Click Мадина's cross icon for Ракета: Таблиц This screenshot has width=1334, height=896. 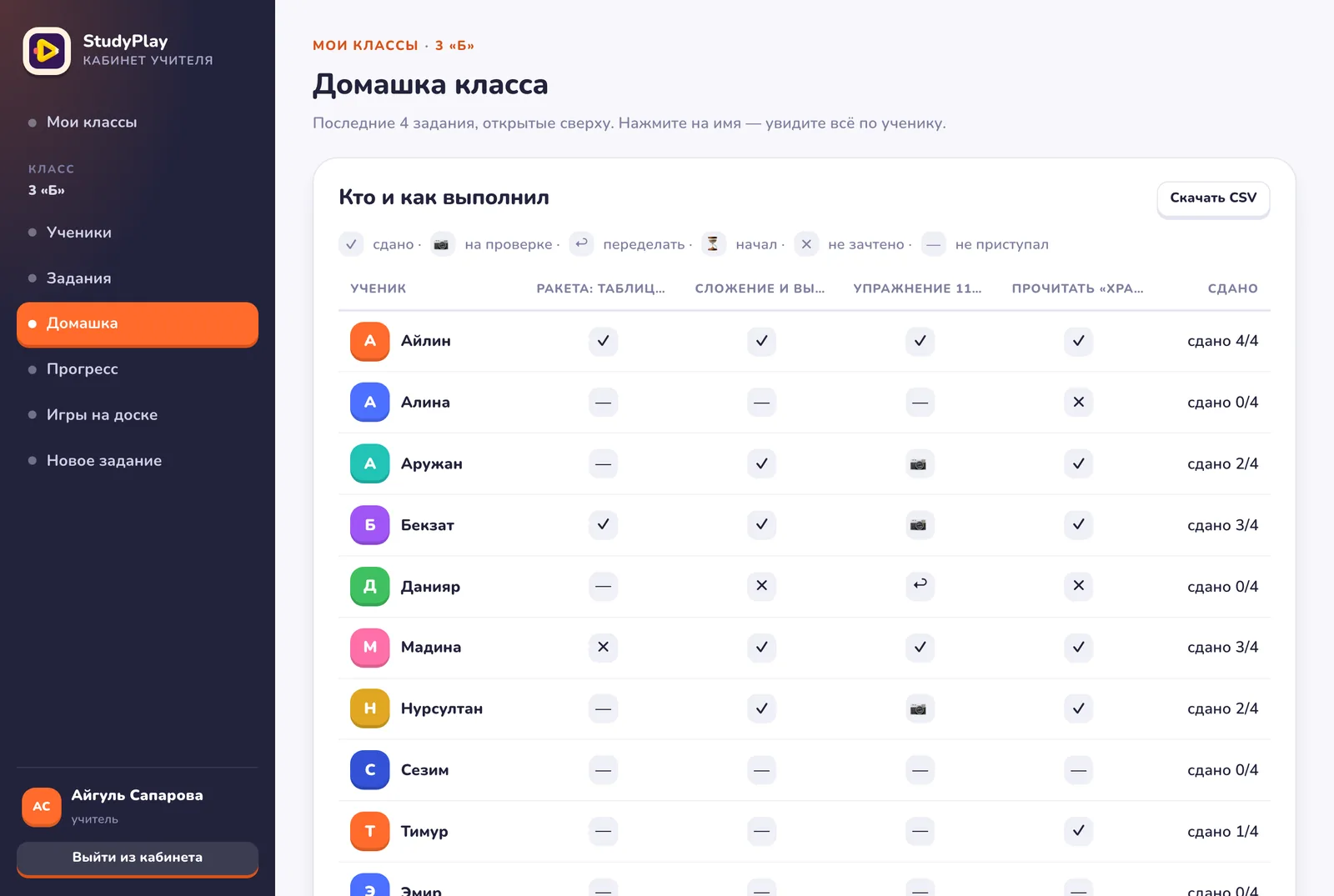[x=603, y=647]
